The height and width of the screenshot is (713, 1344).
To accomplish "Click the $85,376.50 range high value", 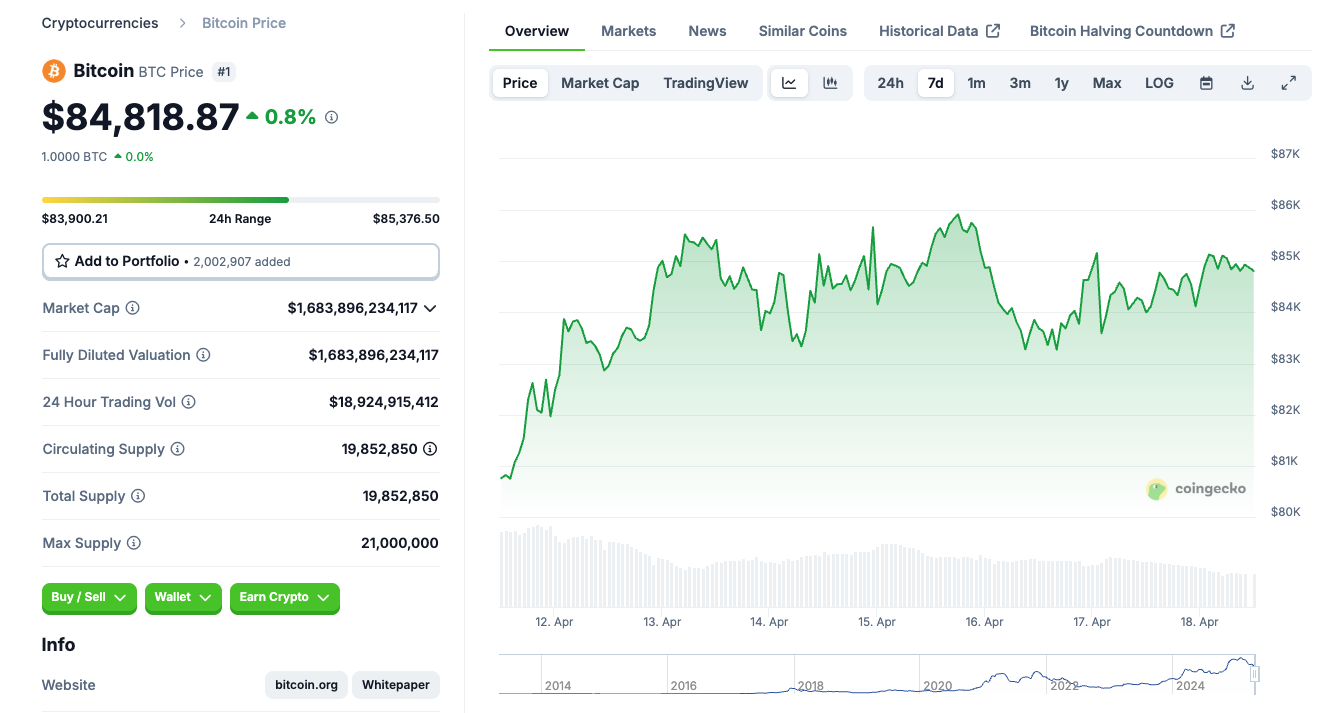I will click(406, 219).
